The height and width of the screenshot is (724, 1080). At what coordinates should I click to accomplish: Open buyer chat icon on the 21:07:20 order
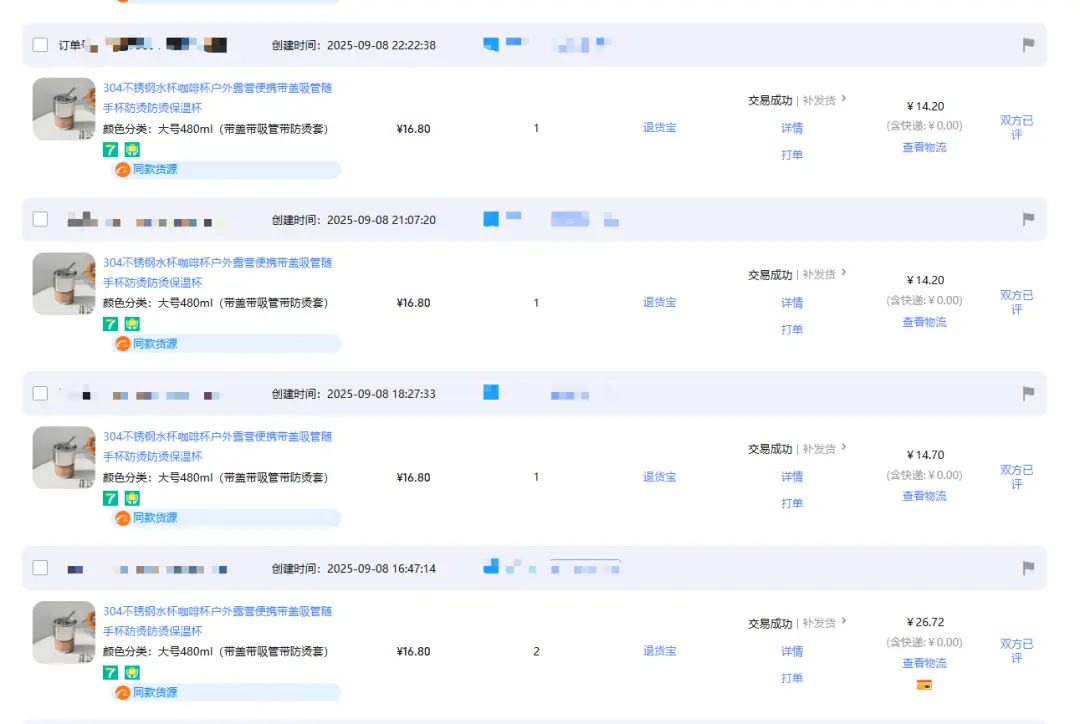(x=491, y=219)
